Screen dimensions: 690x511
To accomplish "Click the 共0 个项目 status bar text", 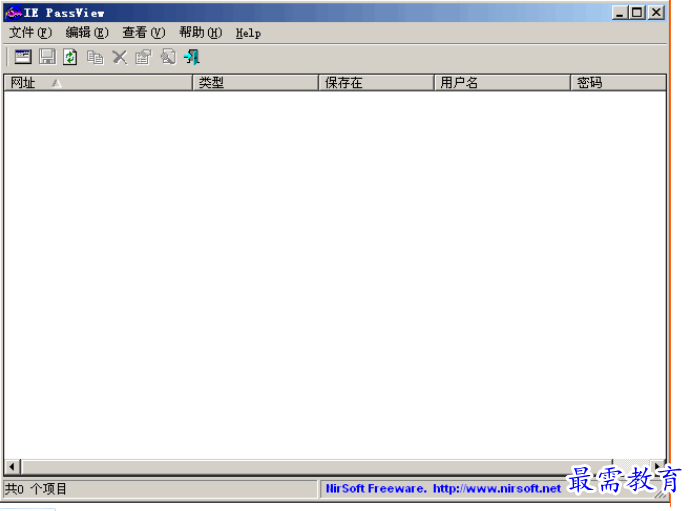I will (x=36, y=489).
